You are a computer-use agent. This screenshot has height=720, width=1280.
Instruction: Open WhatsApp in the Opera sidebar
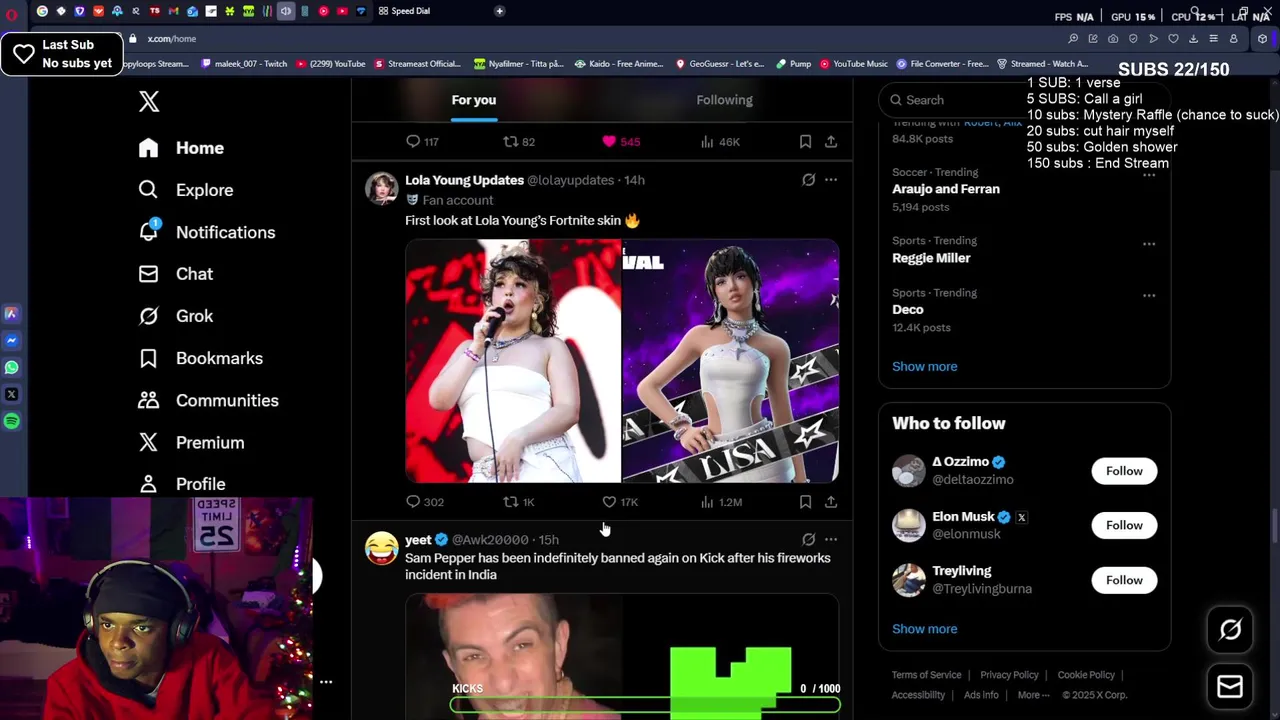(x=11, y=367)
